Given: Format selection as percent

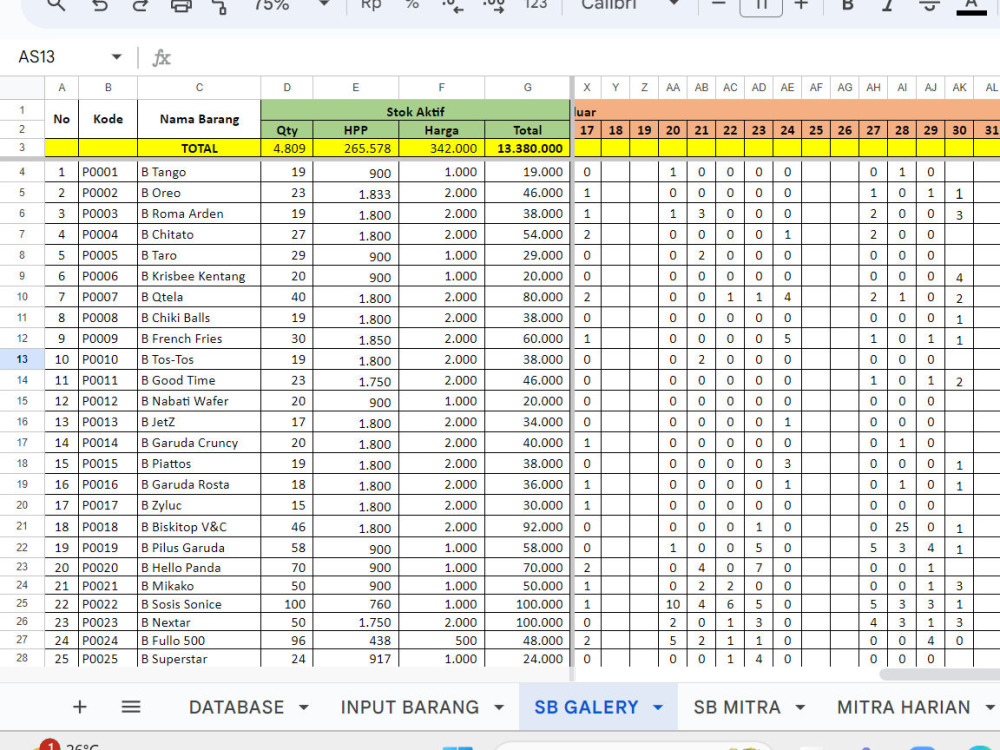Looking at the screenshot, I should [x=412, y=4].
